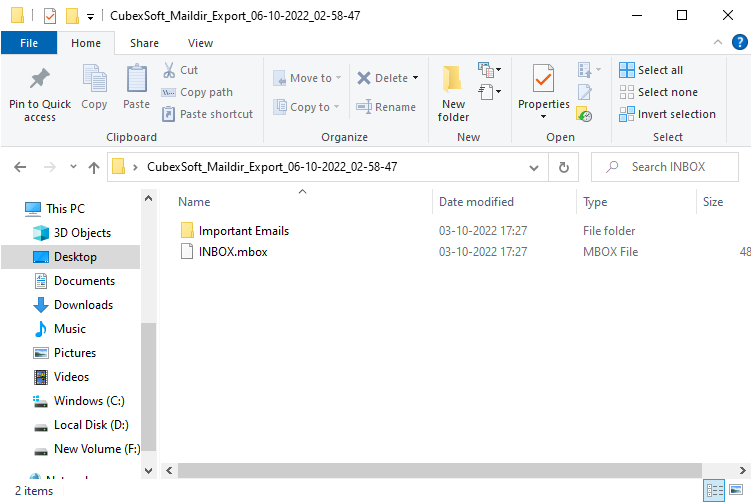Click the Properties checkmark icon

pos(543,78)
